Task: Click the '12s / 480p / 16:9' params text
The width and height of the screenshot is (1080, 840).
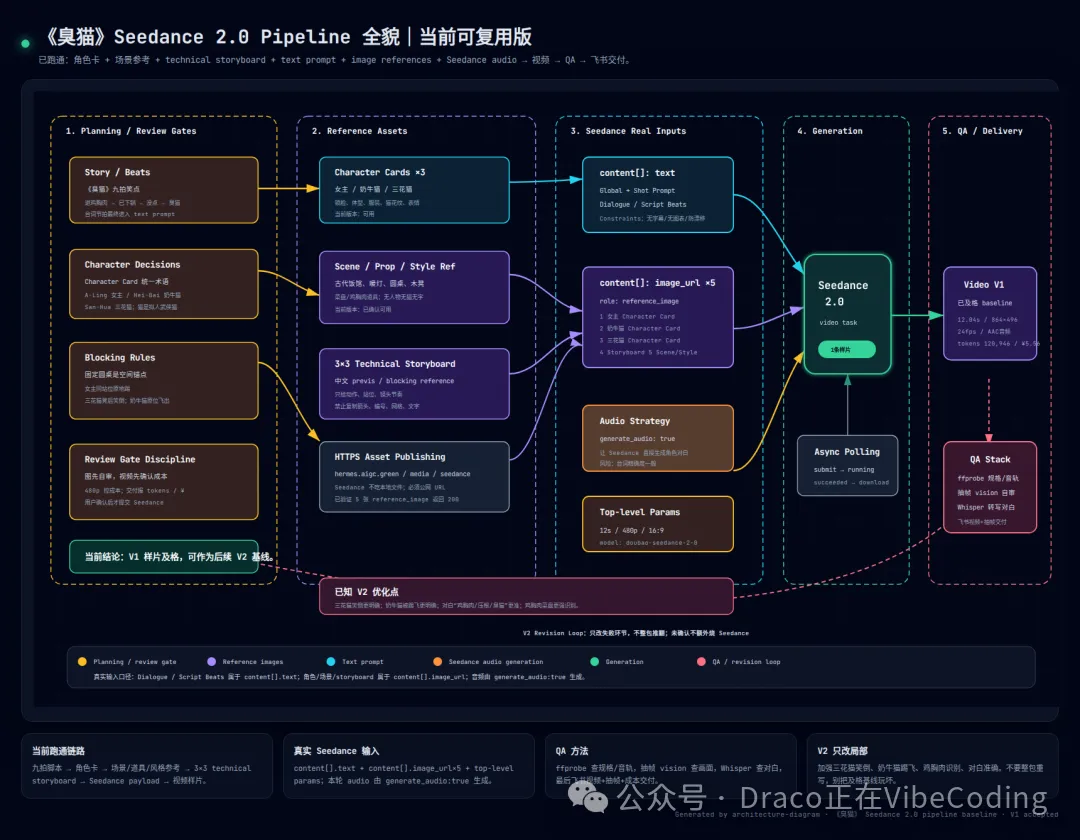Action: pyautogui.click(x=632, y=530)
